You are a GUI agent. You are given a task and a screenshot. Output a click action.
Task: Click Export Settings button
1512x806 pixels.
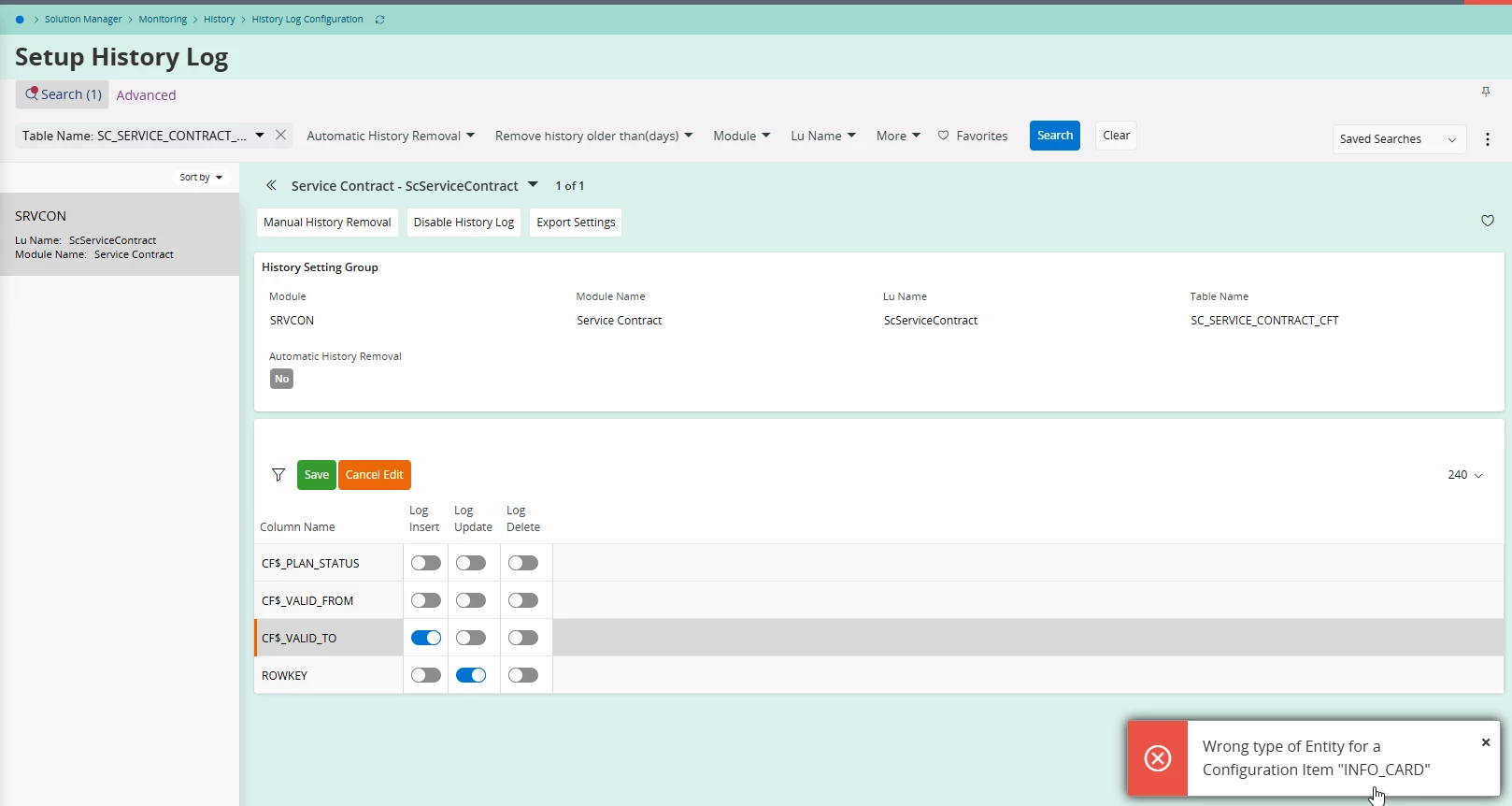pos(576,223)
